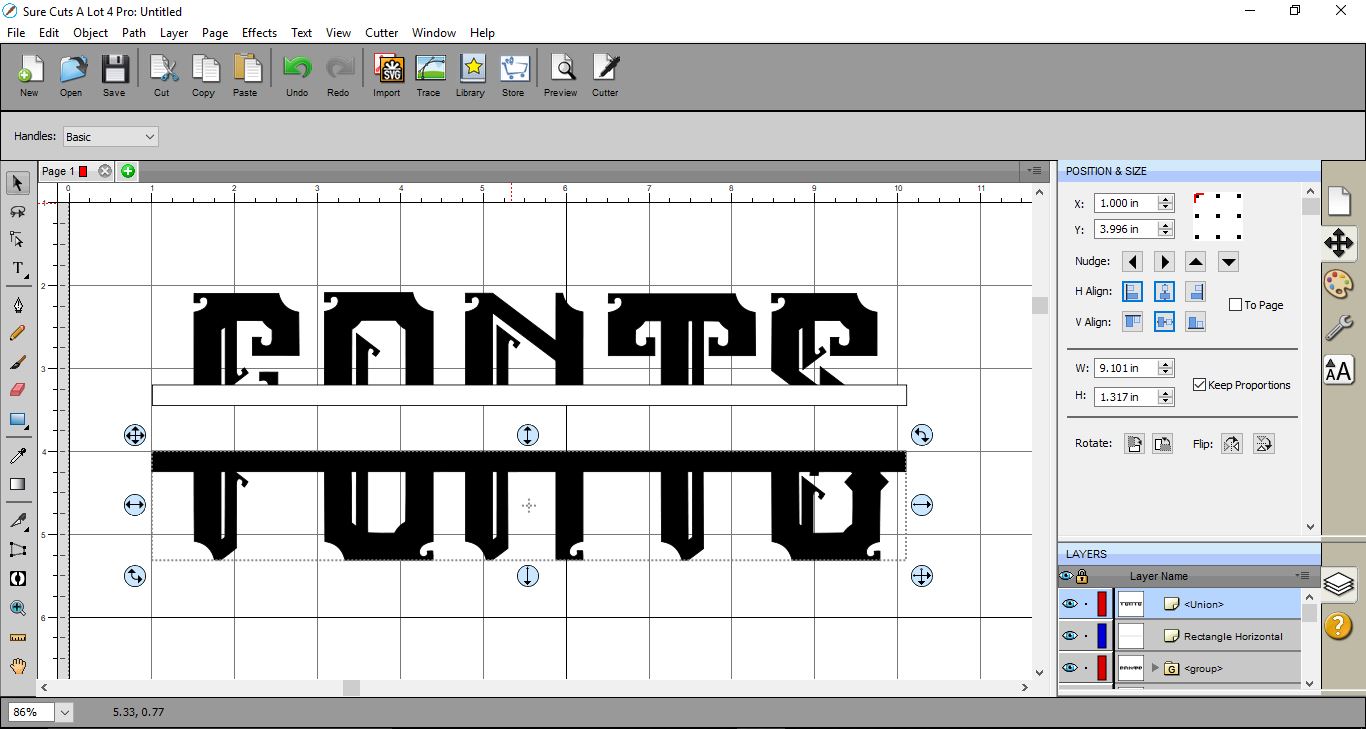Screen dimensions: 1366x729
Task: Activate the Zoom magnifier tool
Action: (18, 608)
